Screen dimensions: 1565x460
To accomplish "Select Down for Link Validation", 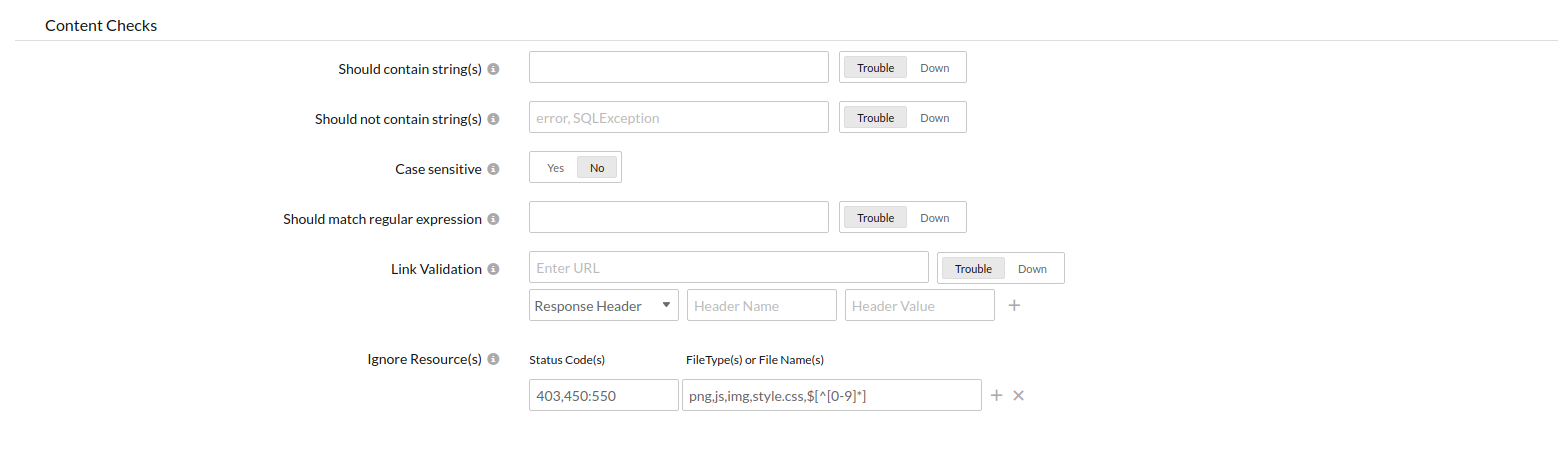I will click(x=1032, y=269).
